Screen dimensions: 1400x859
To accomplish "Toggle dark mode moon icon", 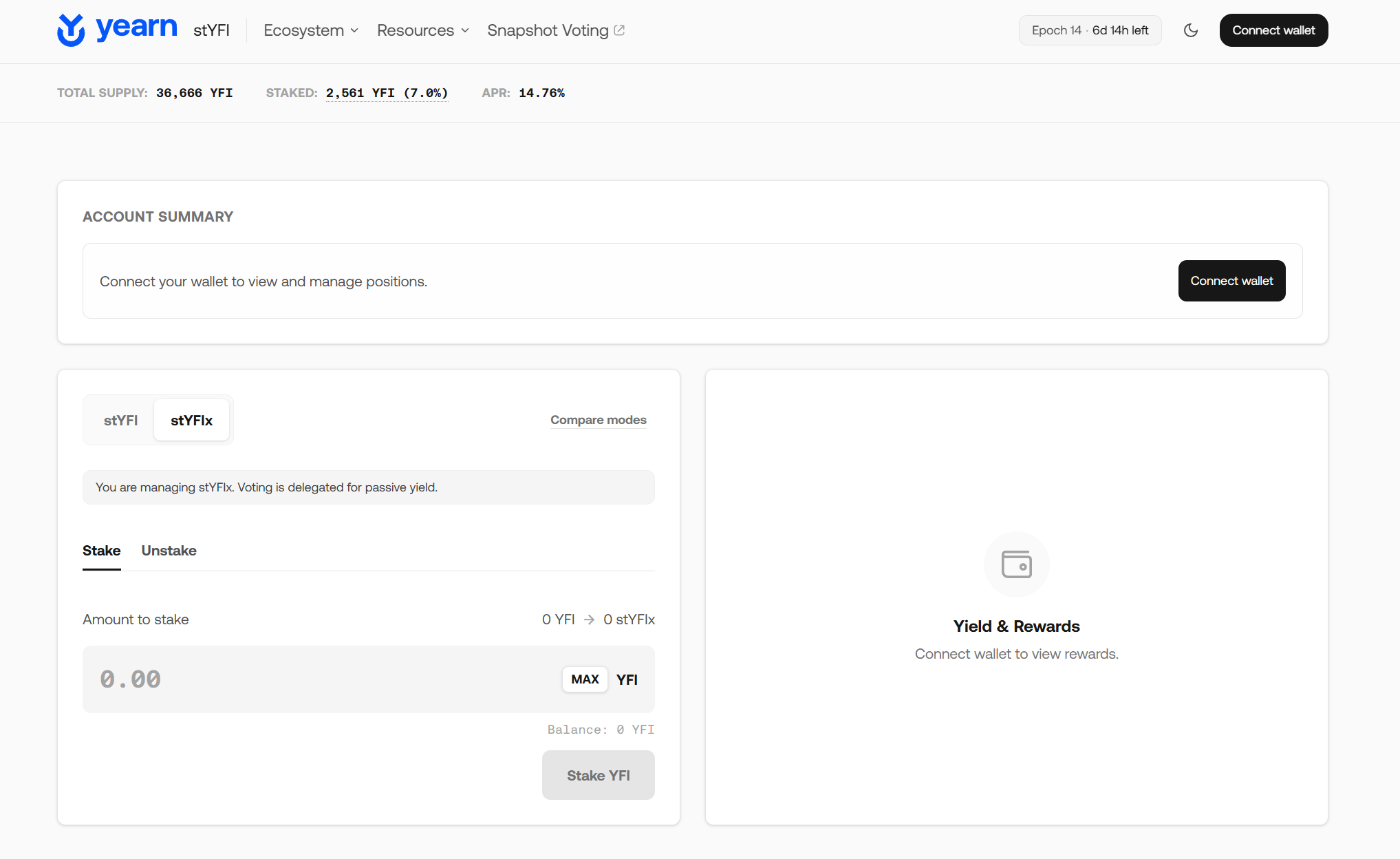I will (1191, 30).
